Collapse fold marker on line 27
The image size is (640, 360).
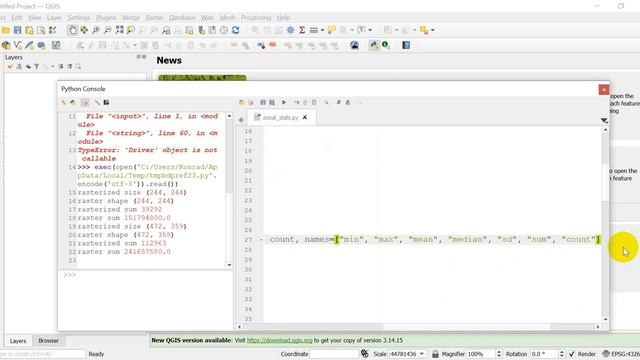coord(261,240)
